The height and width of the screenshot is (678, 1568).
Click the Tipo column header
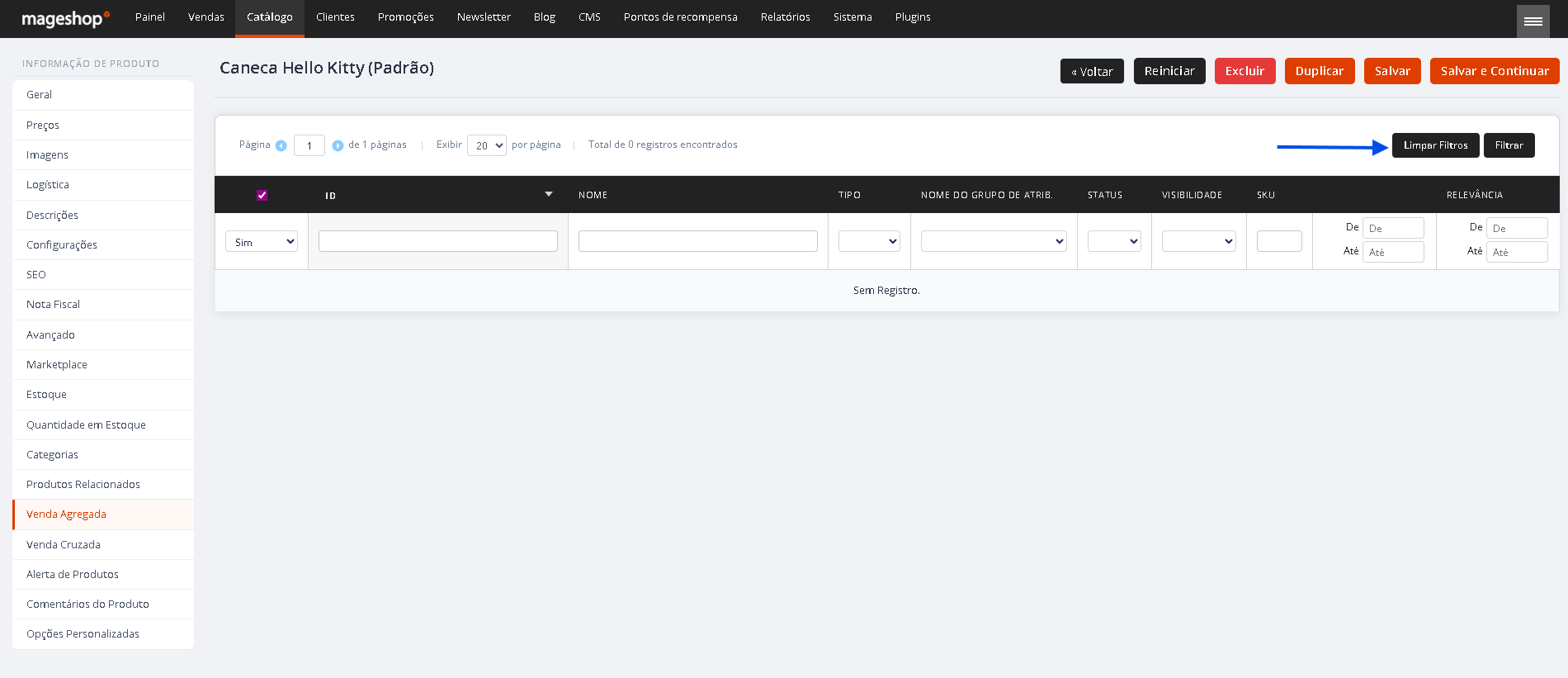[849, 195]
